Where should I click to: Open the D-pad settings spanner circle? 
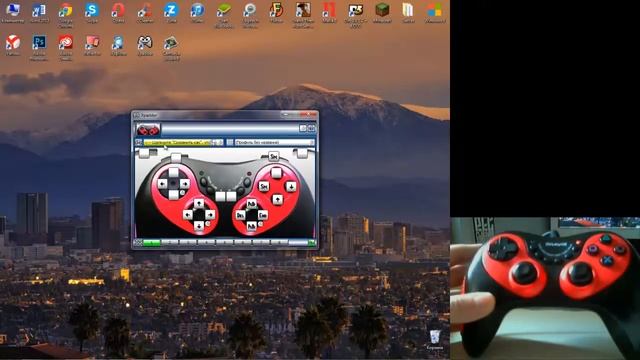(182, 193)
